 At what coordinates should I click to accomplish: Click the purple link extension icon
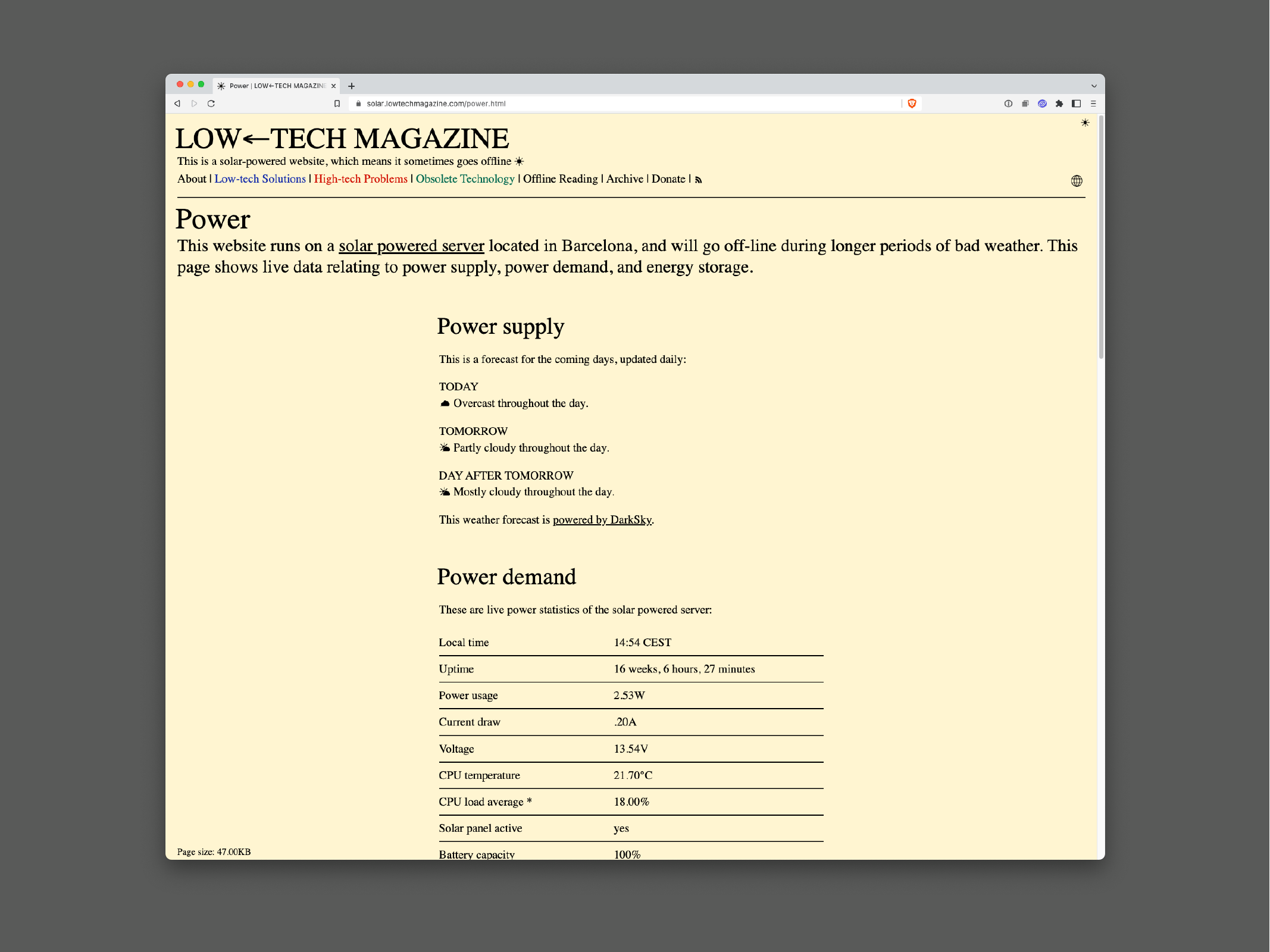click(x=1042, y=104)
